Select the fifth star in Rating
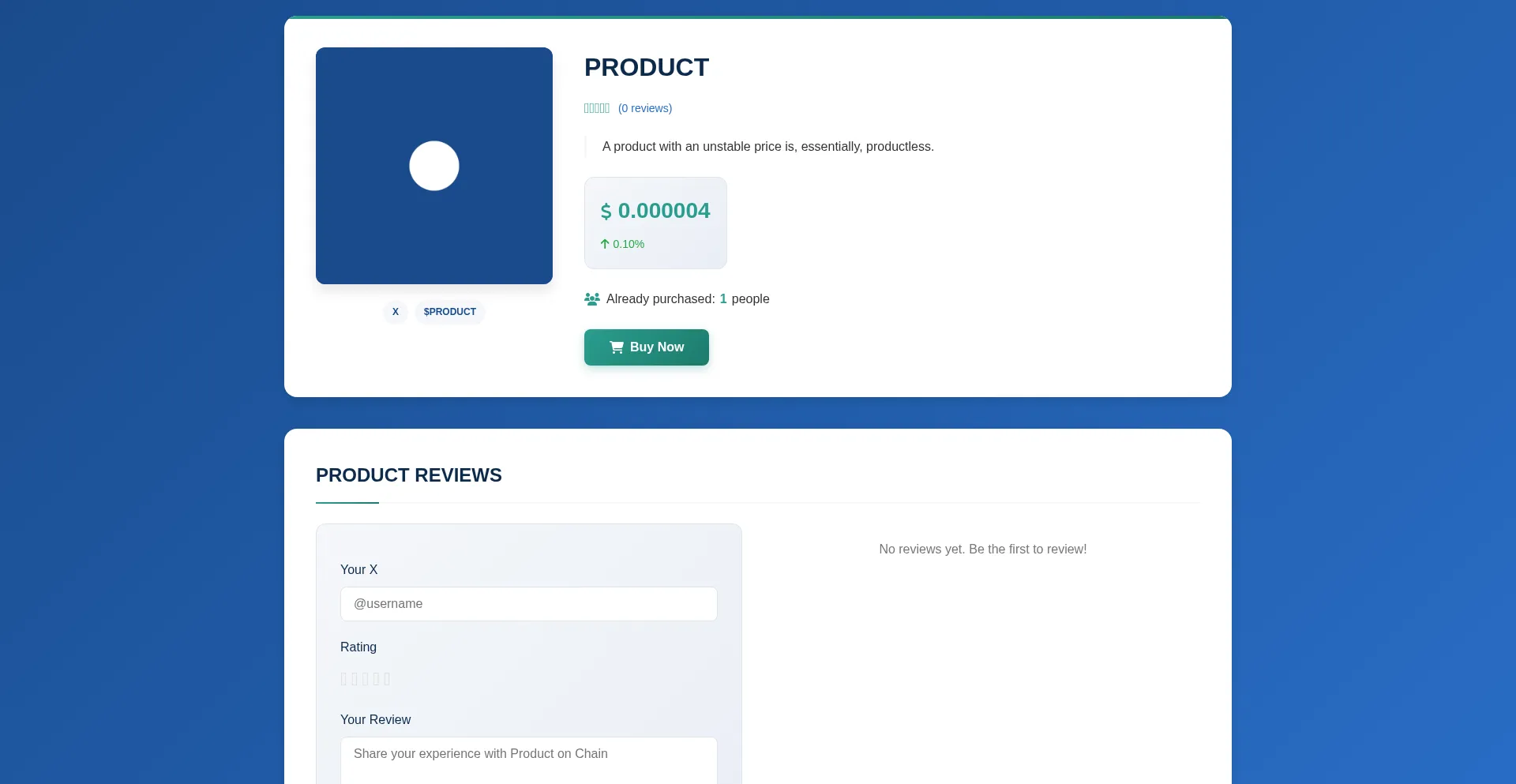 click(387, 679)
